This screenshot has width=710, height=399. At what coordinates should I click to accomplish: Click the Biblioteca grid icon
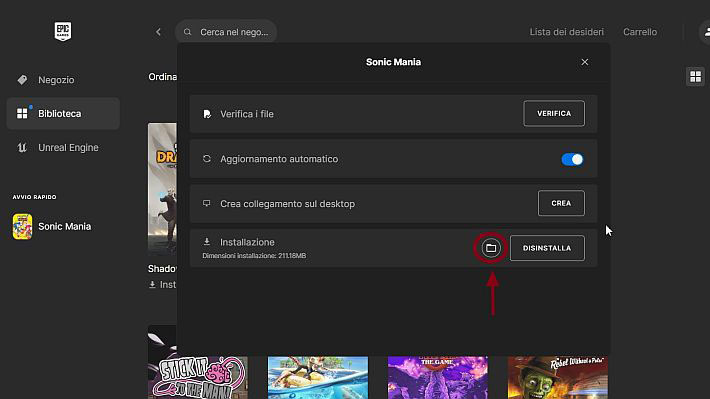pos(22,113)
